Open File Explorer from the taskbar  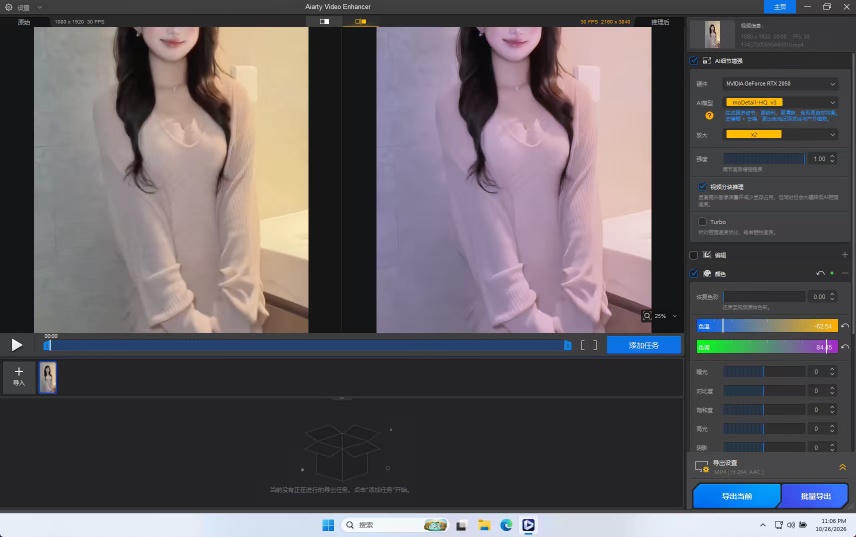[484, 525]
